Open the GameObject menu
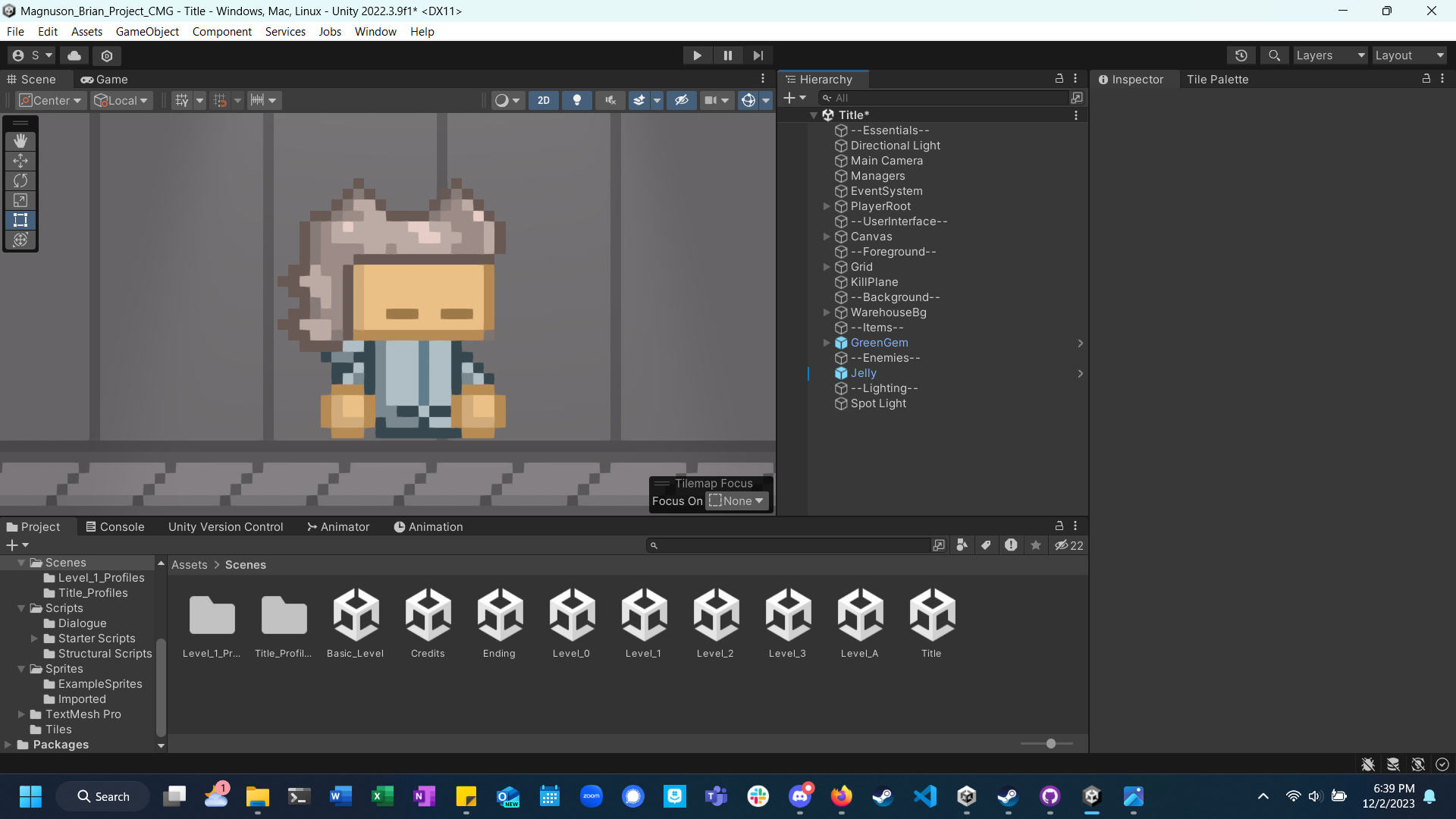 [x=146, y=31]
